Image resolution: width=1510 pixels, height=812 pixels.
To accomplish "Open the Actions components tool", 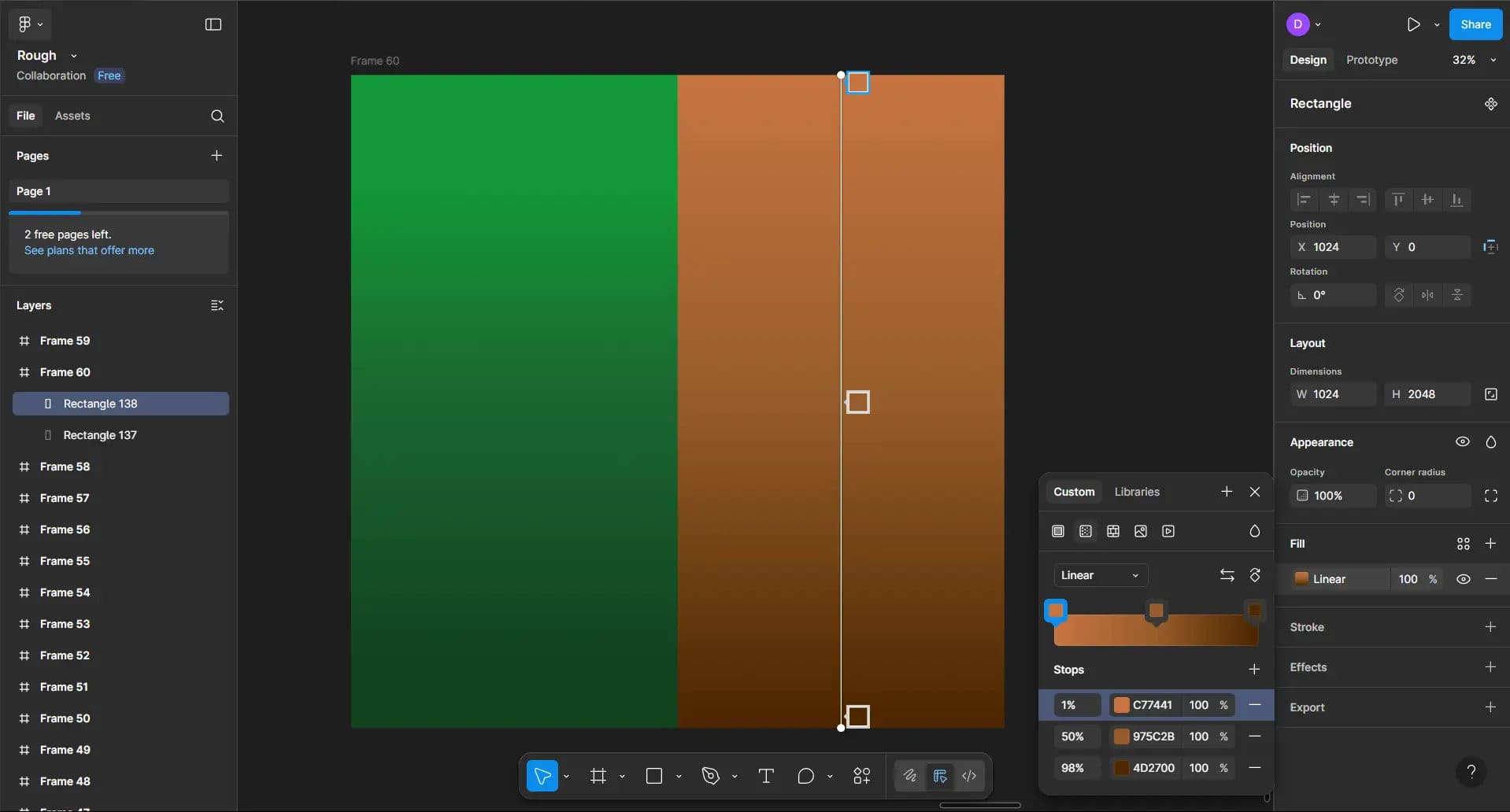I will click(862, 777).
